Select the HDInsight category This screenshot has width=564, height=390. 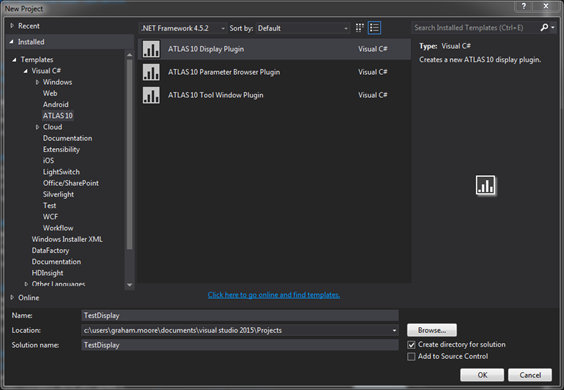[47, 273]
